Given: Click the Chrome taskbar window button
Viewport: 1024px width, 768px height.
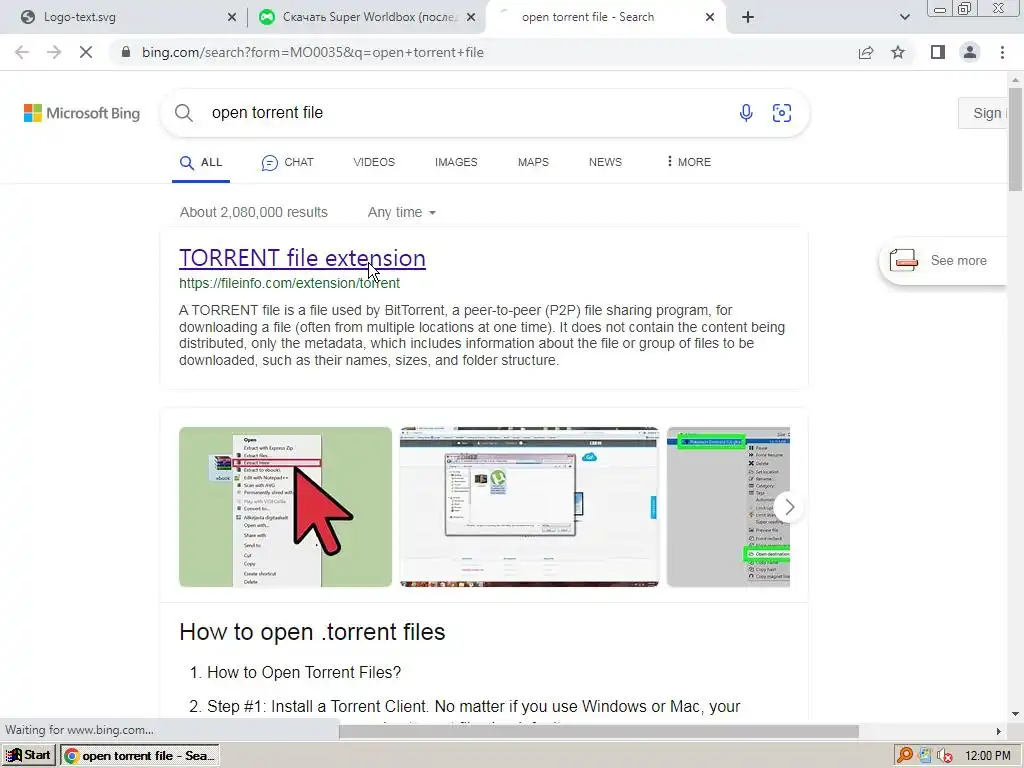Looking at the screenshot, I should (140, 756).
